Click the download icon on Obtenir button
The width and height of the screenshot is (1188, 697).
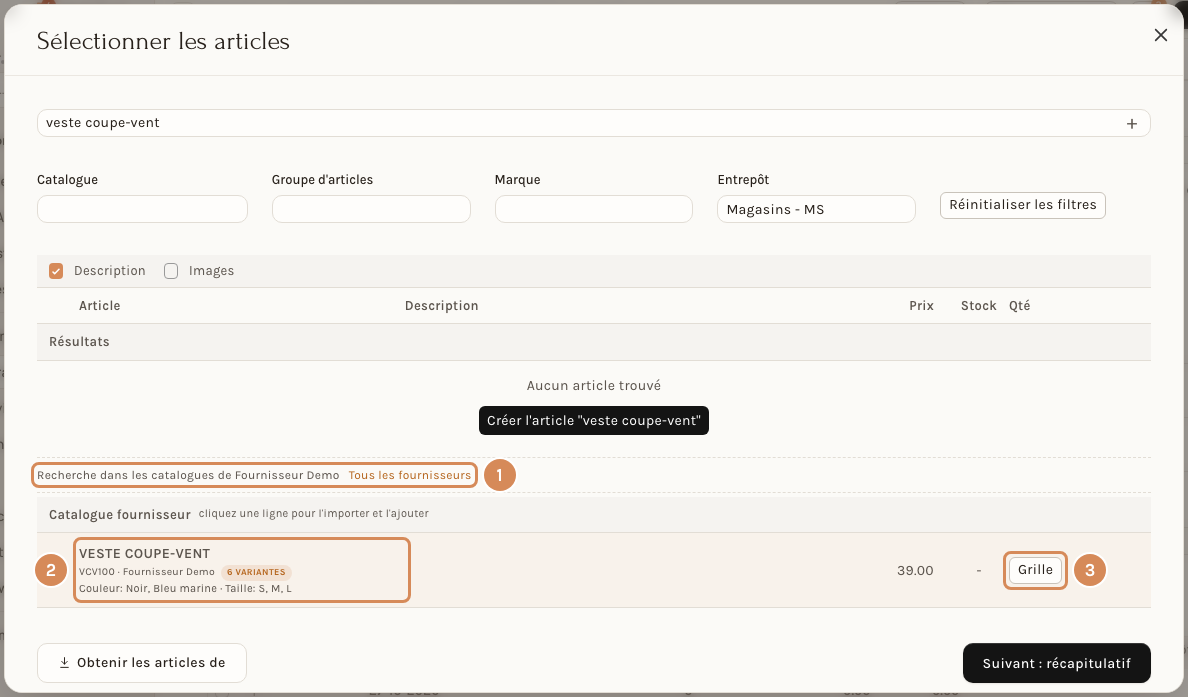[x=64, y=663]
